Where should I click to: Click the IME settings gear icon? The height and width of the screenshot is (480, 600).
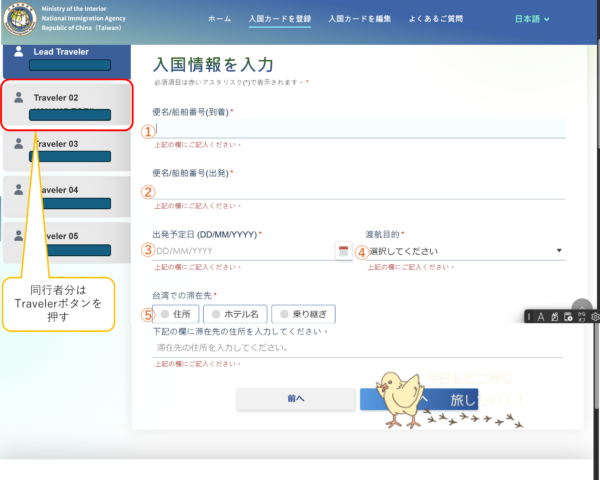click(594, 317)
